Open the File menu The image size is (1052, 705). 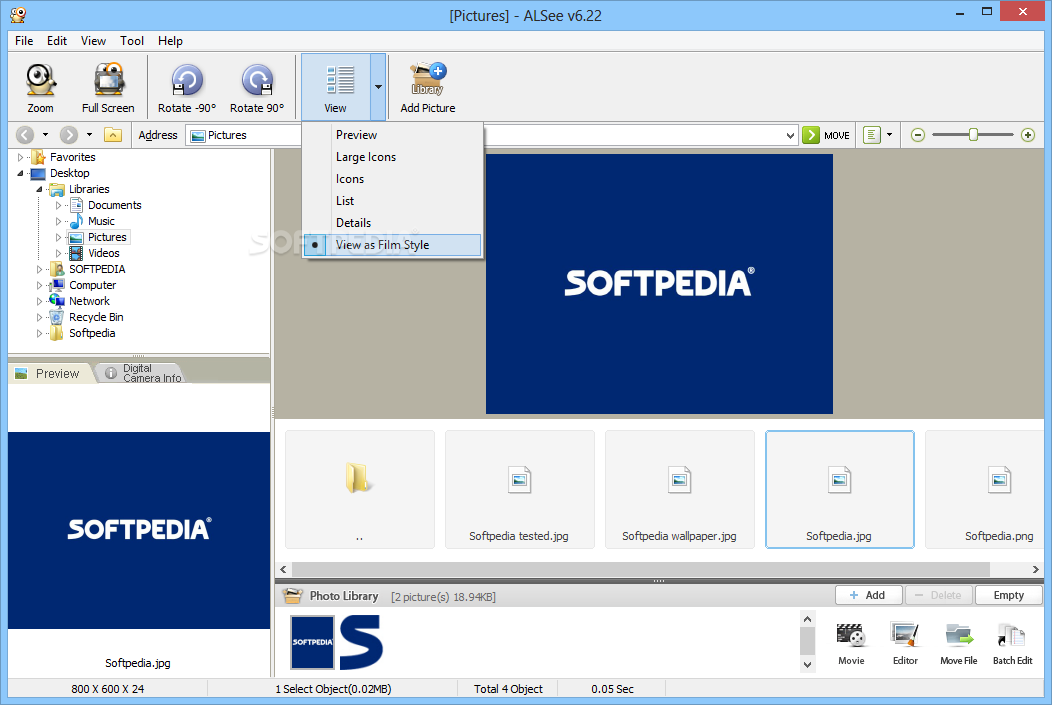[24, 41]
